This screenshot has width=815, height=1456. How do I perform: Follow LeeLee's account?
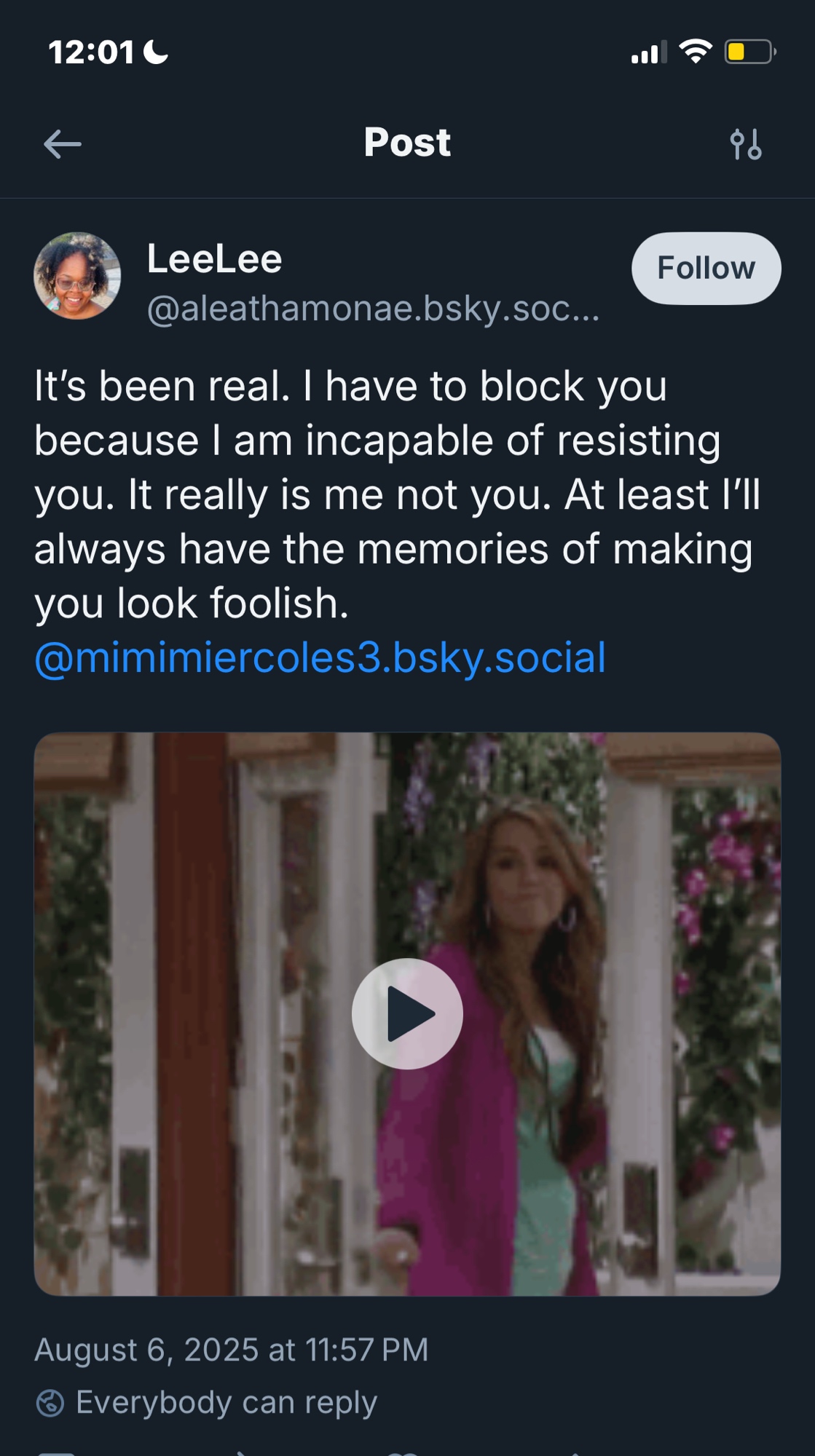pyautogui.click(x=706, y=268)
